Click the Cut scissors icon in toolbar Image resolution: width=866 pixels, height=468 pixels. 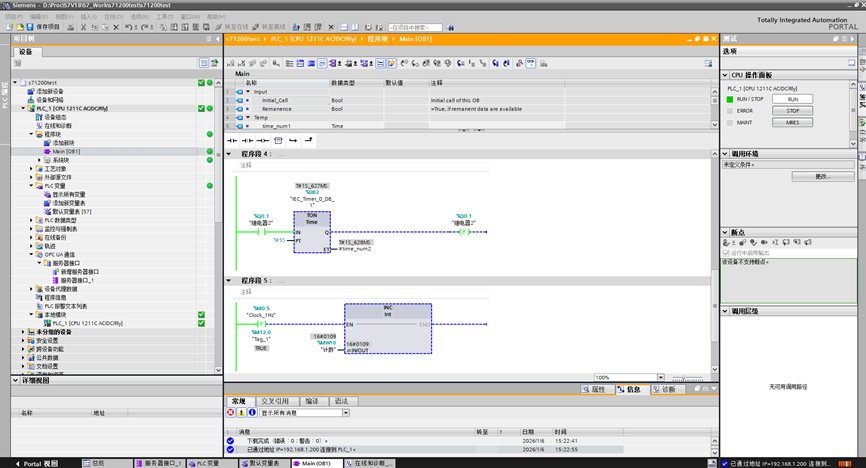83,27
